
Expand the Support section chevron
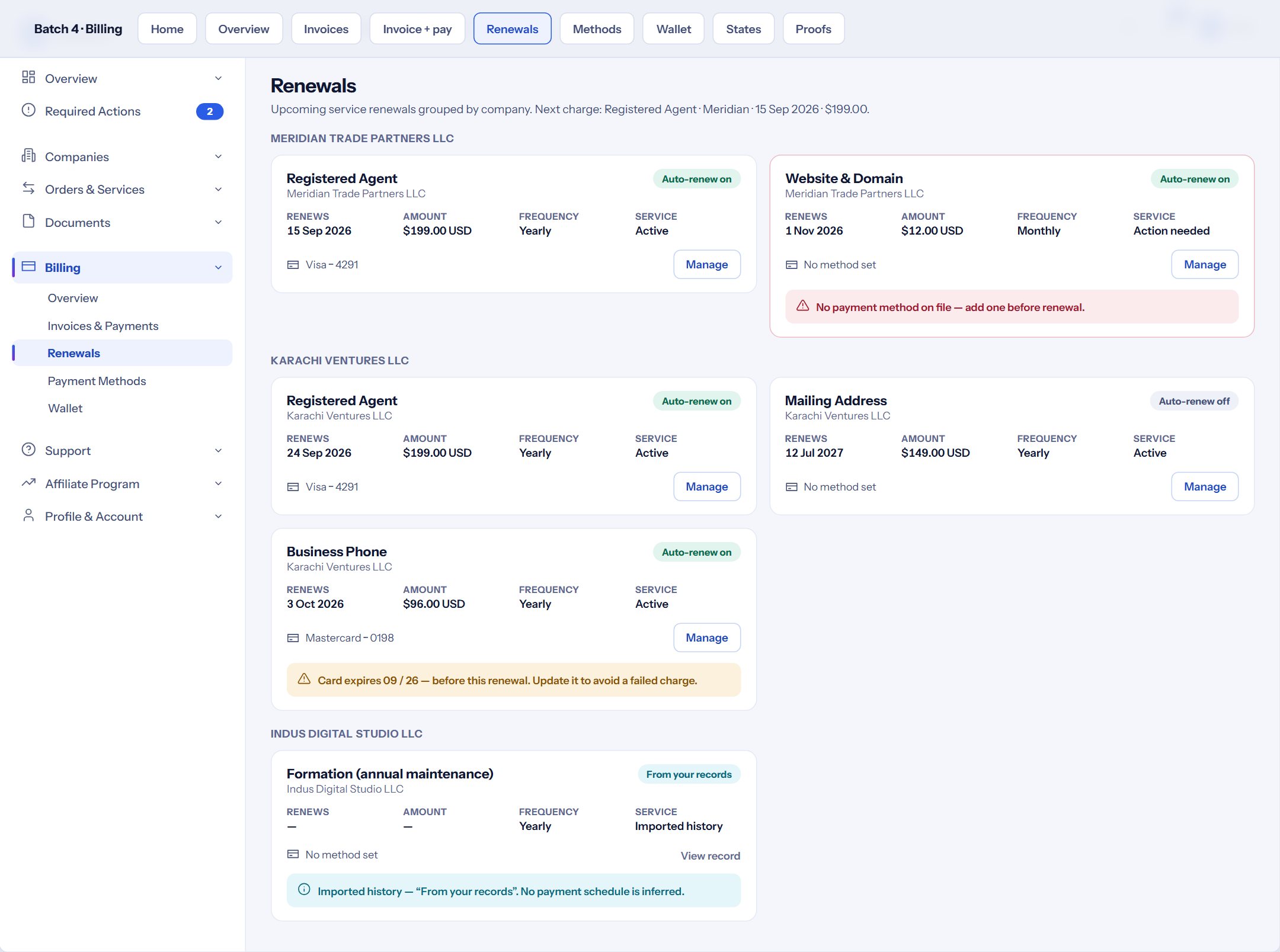tap(218, 451)
